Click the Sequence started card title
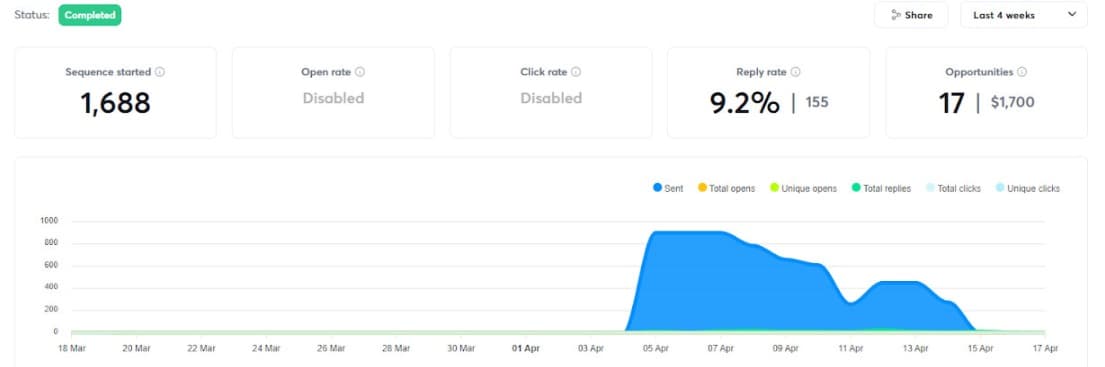Image resolution: width=1105 pixels, height=367 pixels. tap(108, 72)
